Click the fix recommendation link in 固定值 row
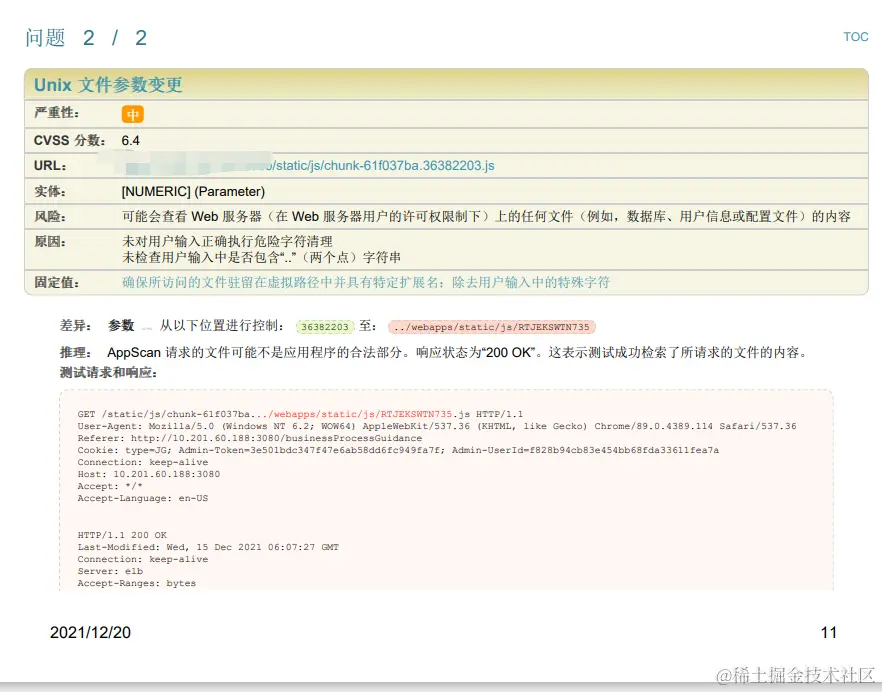 coord(366,282)
